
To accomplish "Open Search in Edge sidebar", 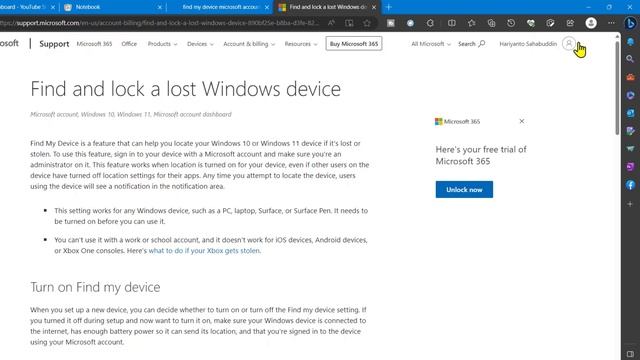I will tap(630, 59).
